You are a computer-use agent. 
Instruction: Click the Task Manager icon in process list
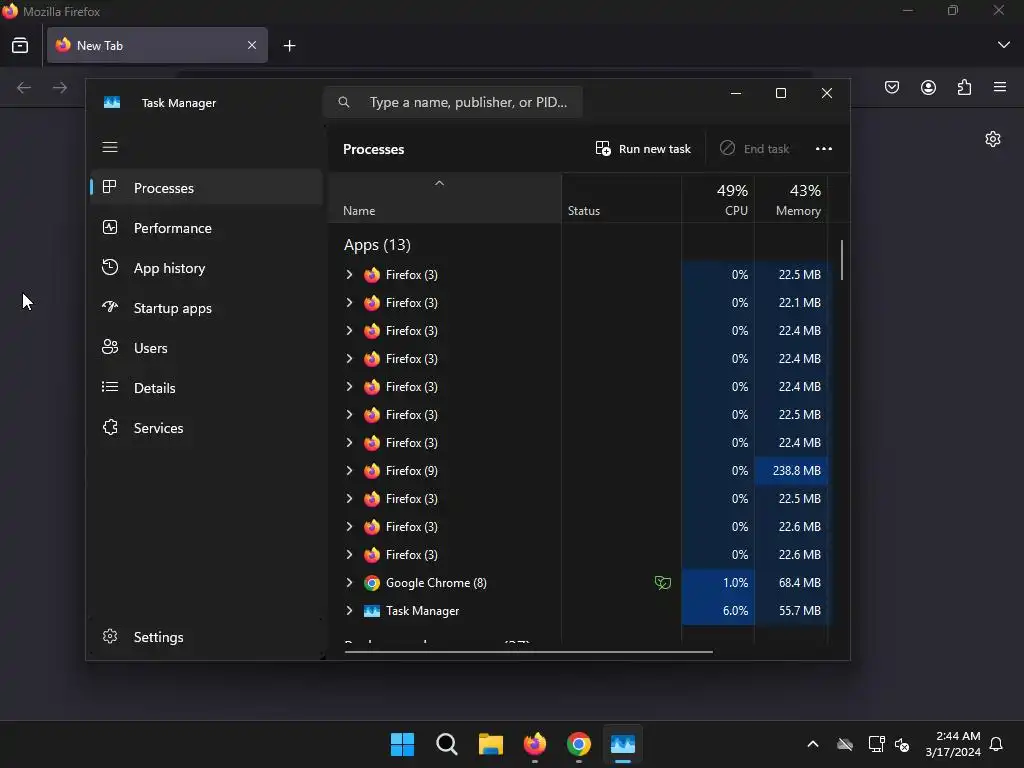pos(372,611)
